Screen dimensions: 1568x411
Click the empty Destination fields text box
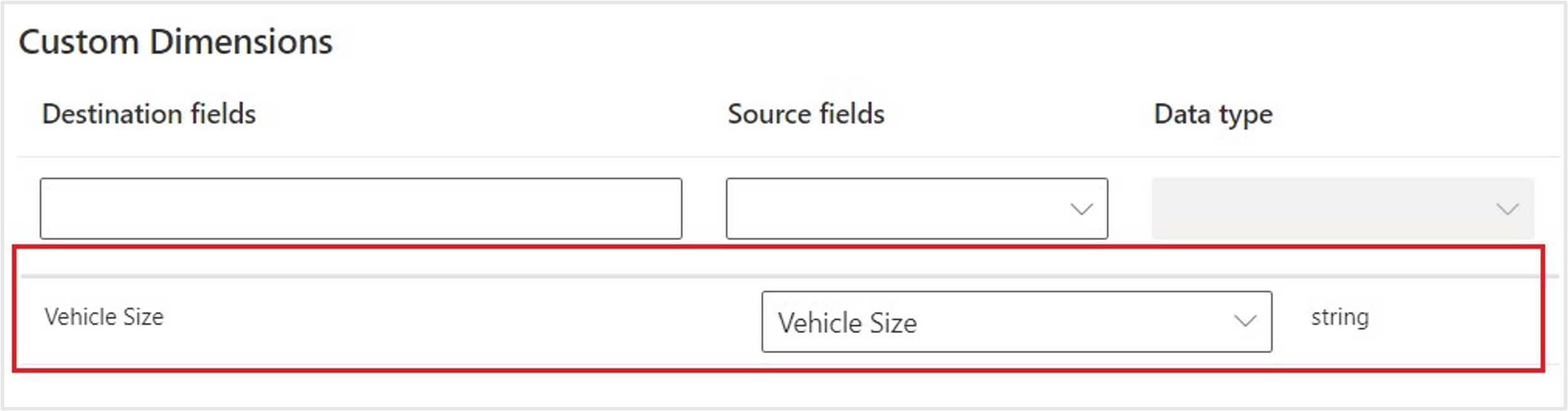point(361,208)
